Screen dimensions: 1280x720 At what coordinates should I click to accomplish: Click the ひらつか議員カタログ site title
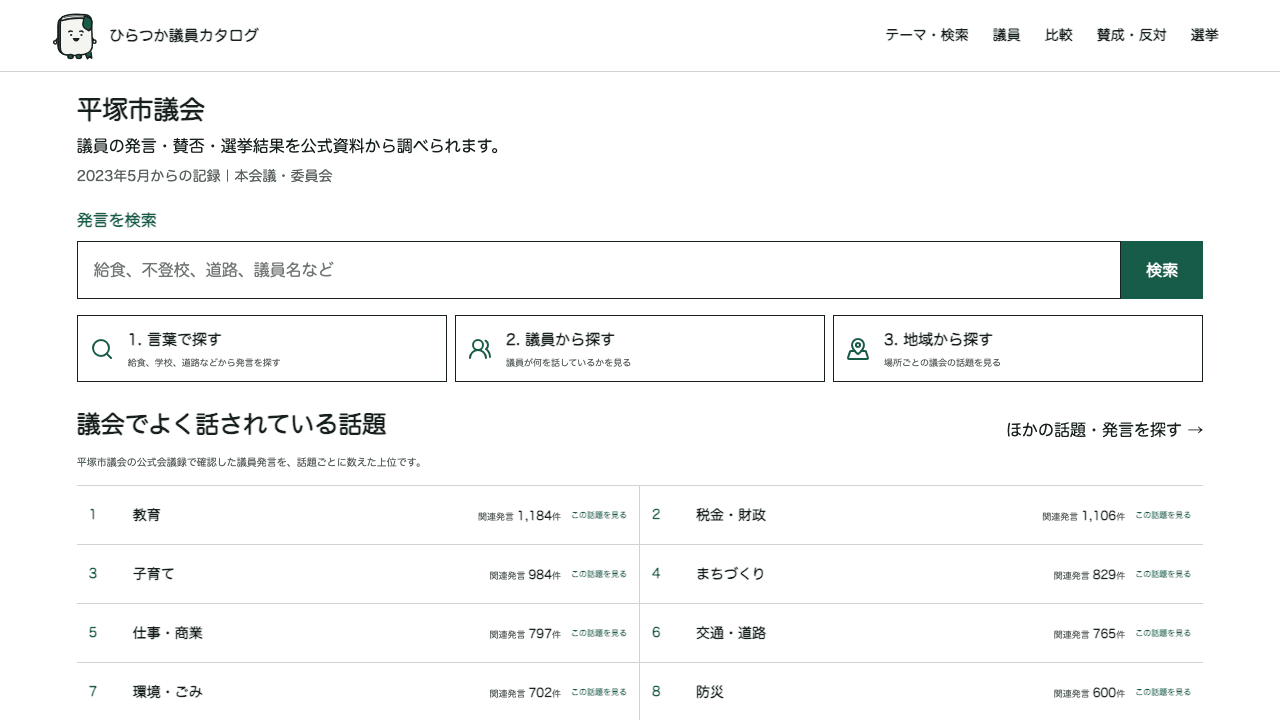(184, 36)
